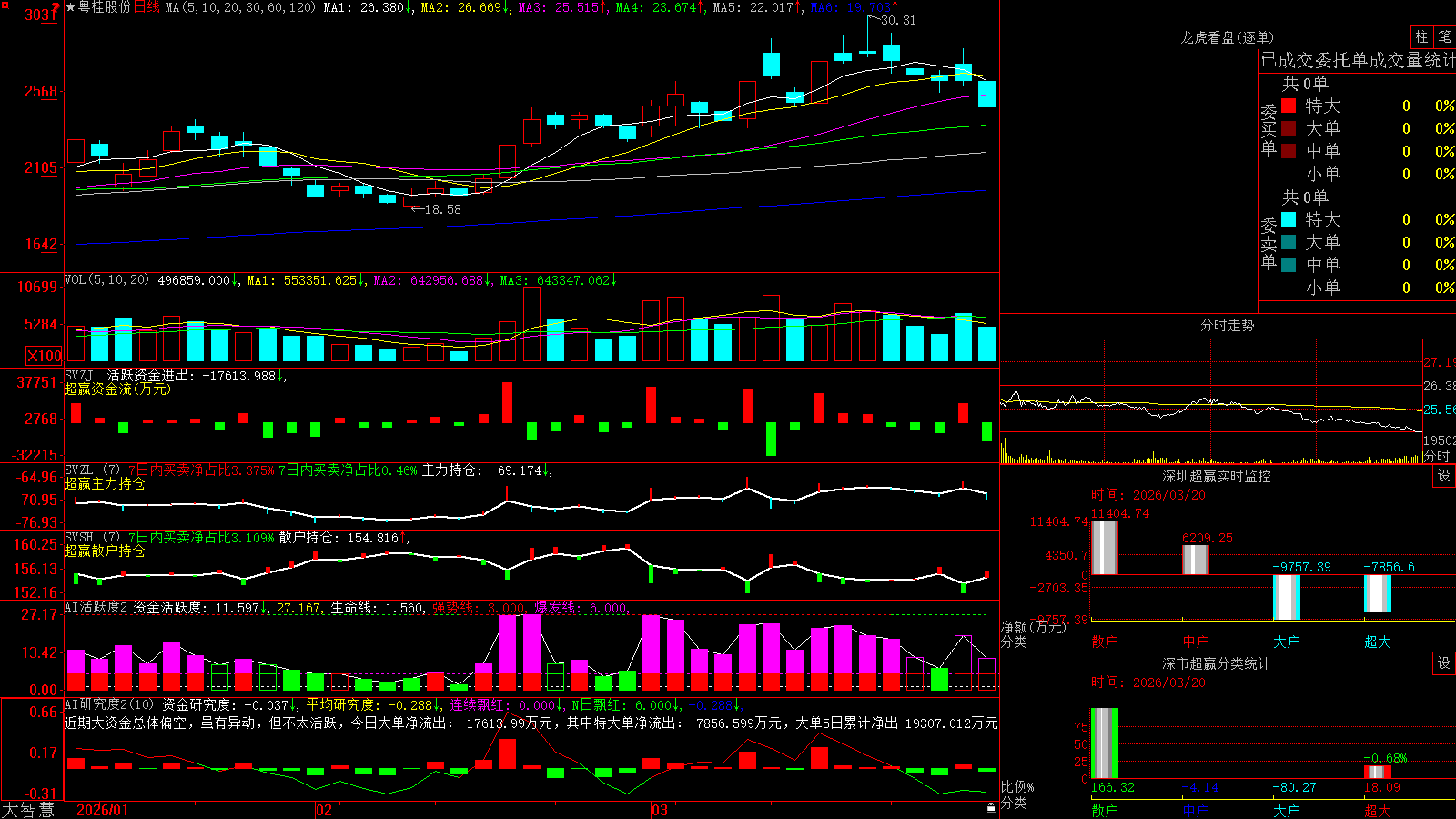Click the 龙虎看盘(逐单) panel title
This screenshot has width=1456, height=819.
[1227, 37]
